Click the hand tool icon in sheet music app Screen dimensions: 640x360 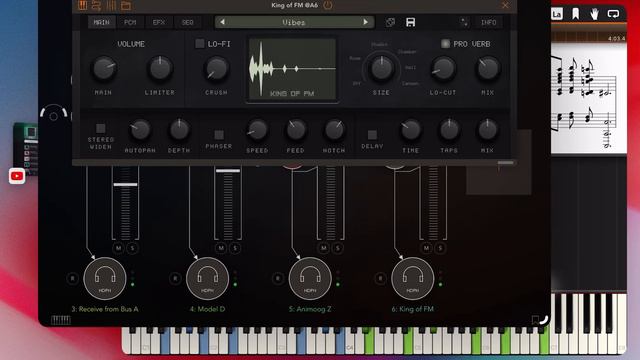[x=594, y=14]
